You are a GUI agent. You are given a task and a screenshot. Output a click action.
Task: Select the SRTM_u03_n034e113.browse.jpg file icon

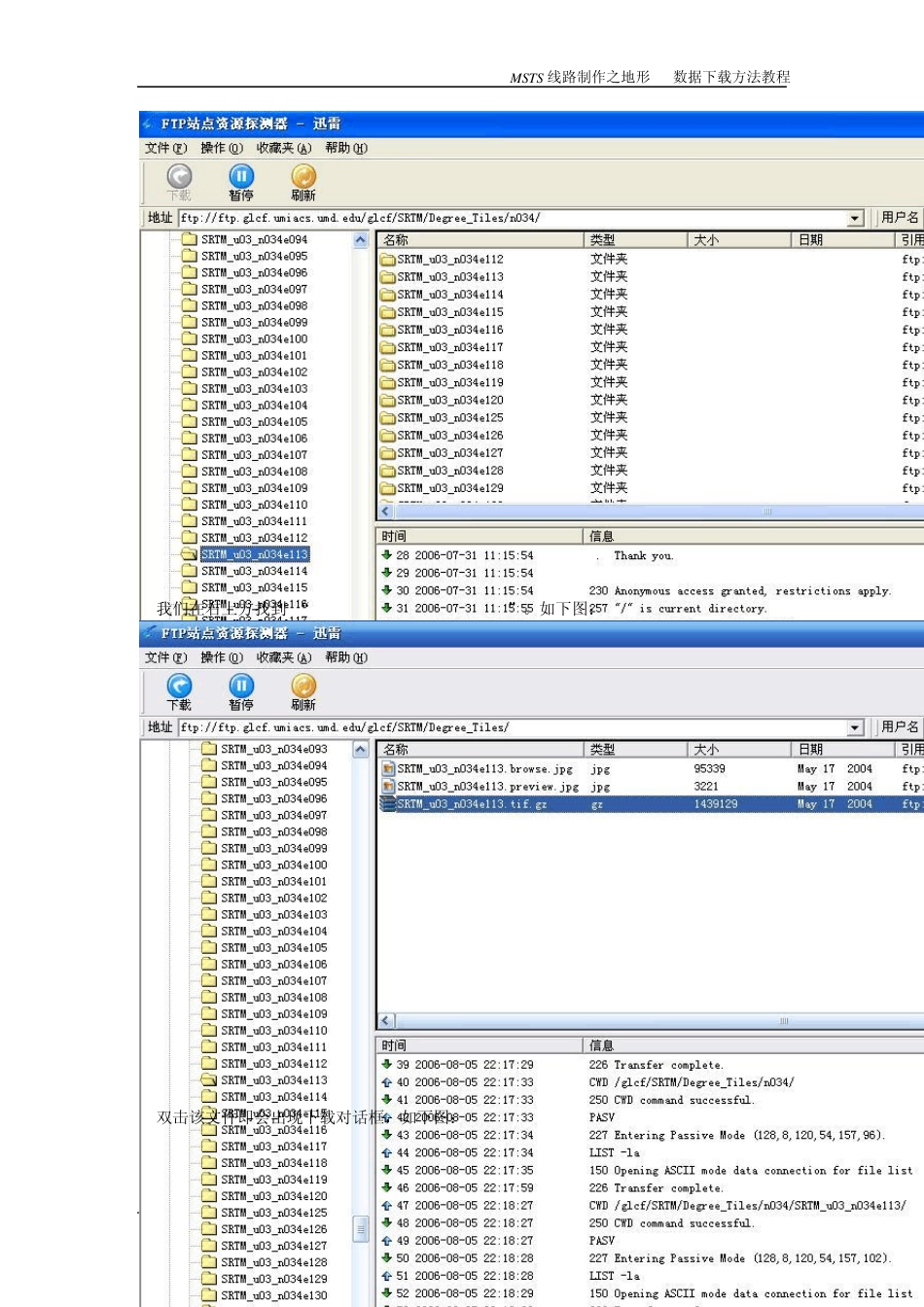(388, 769)
